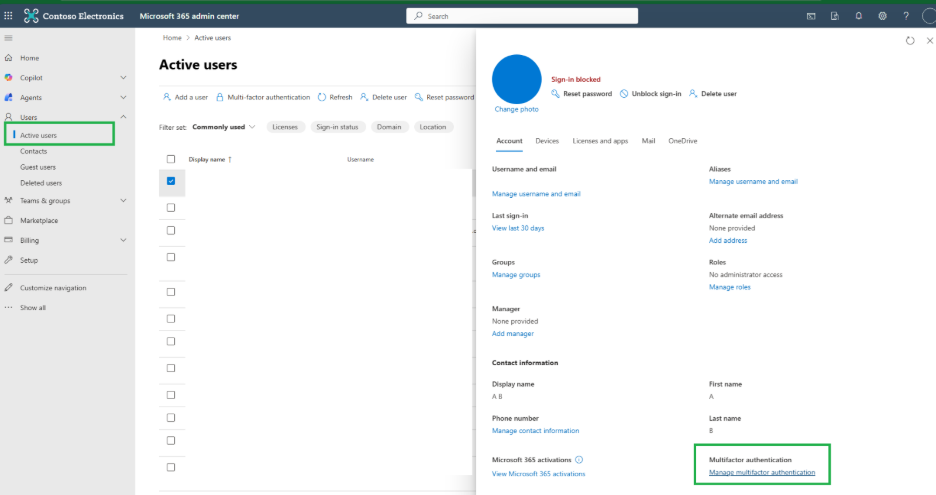Switch to the OneDrive tab
936x495 pixels.
(x=682, y=141)
